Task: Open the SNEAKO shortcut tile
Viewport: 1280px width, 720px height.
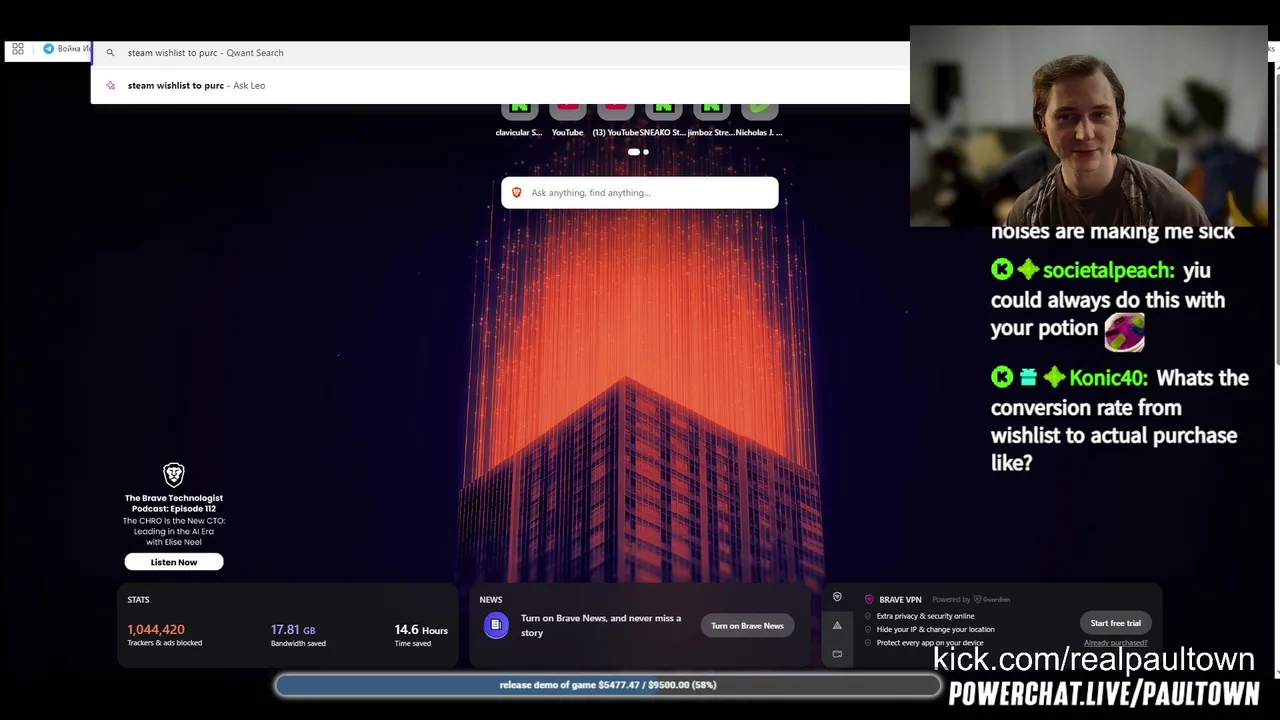Action: (663, 119)
